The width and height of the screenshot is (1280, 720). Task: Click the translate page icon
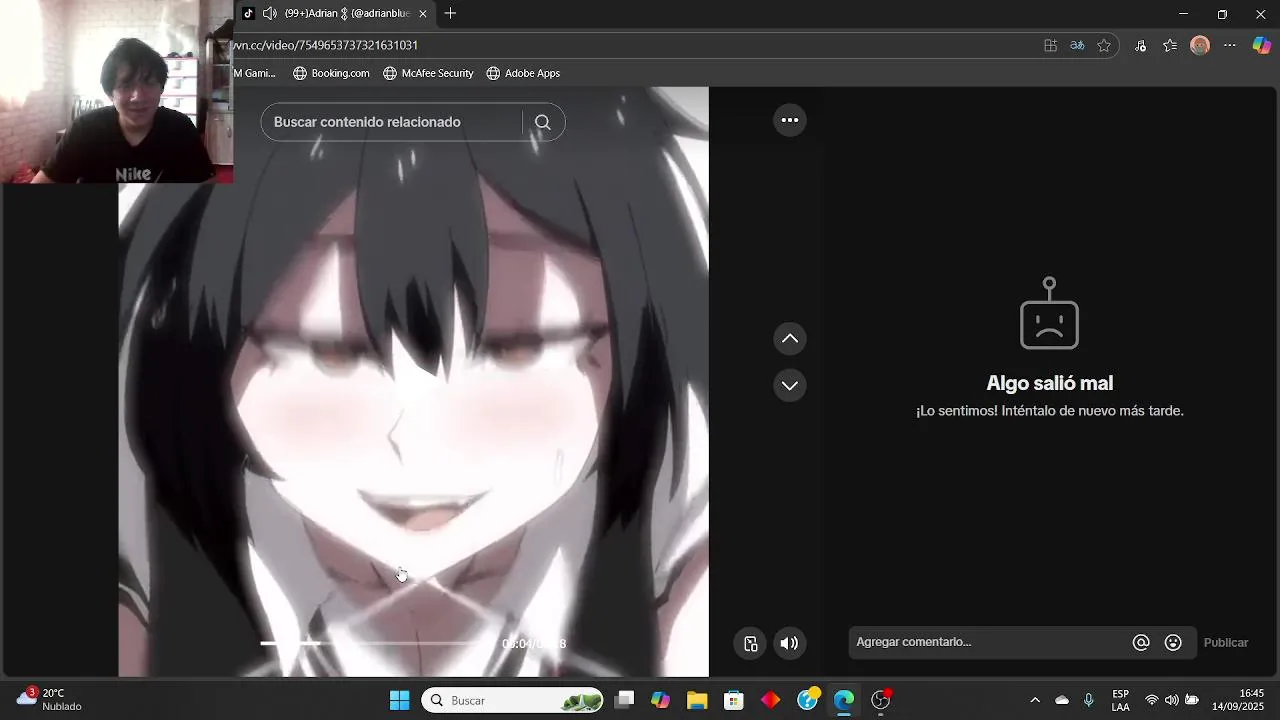[1077, 45]
